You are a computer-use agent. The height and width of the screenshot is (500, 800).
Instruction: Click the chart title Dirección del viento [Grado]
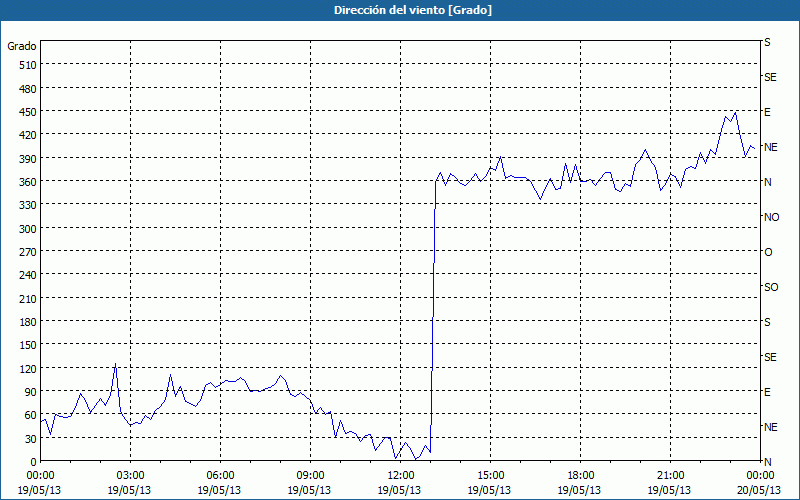coord(413,10)
